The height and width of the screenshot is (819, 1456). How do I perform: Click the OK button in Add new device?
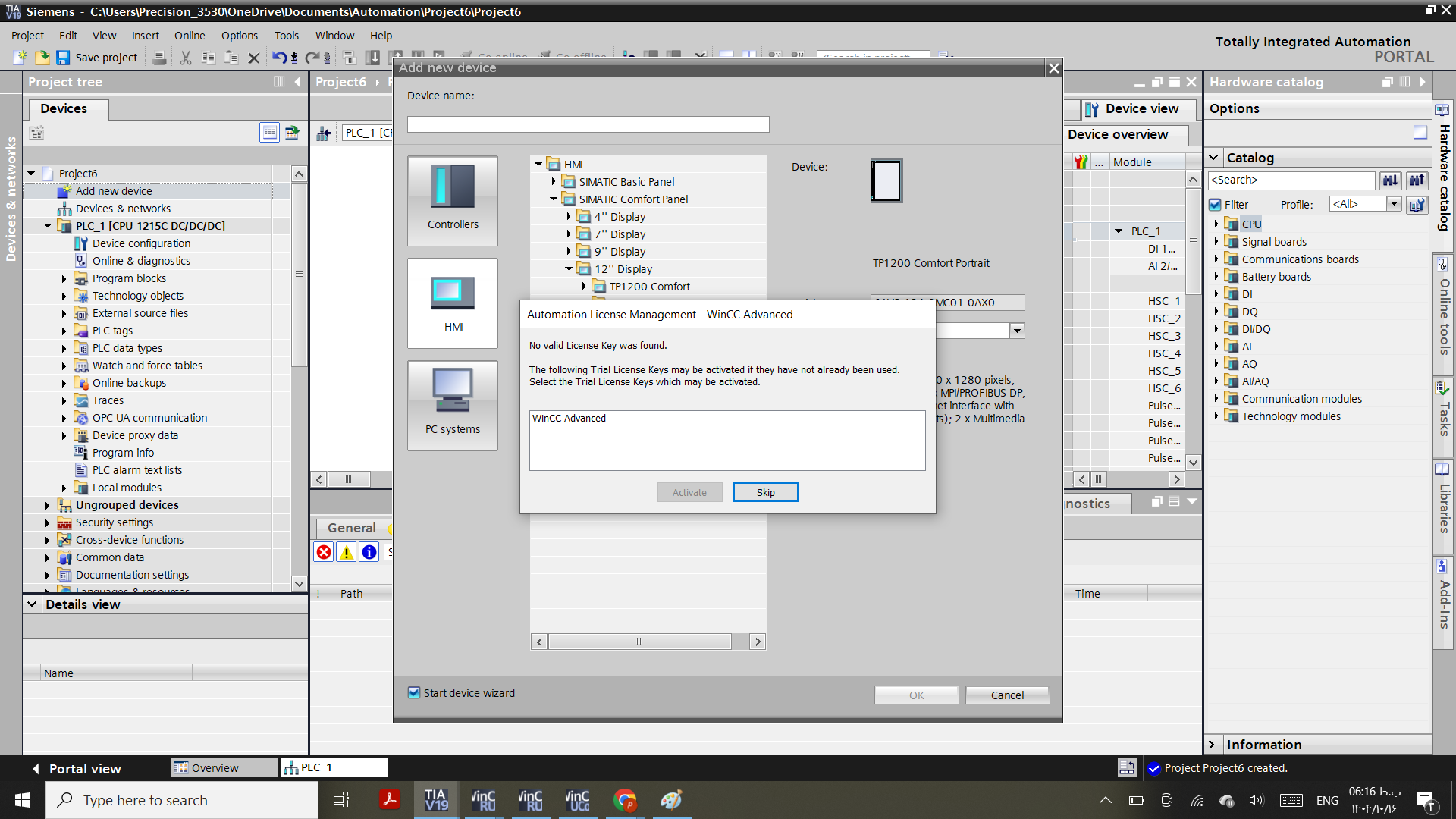click(916, 695)
